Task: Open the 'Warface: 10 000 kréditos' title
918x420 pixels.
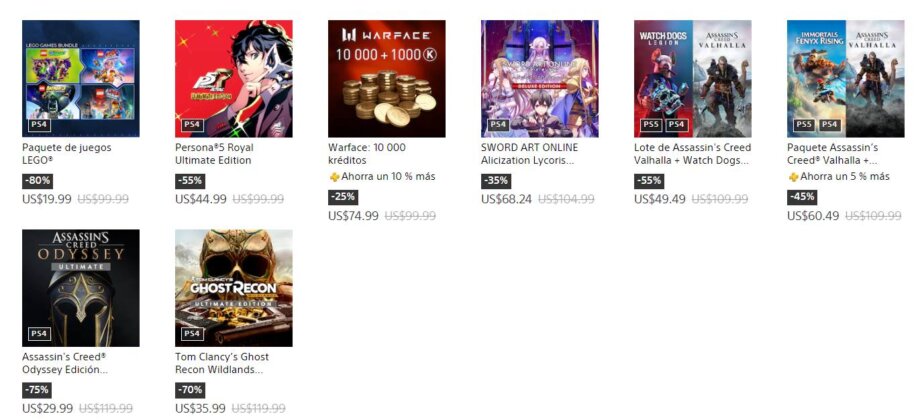Action: point(367,154)
